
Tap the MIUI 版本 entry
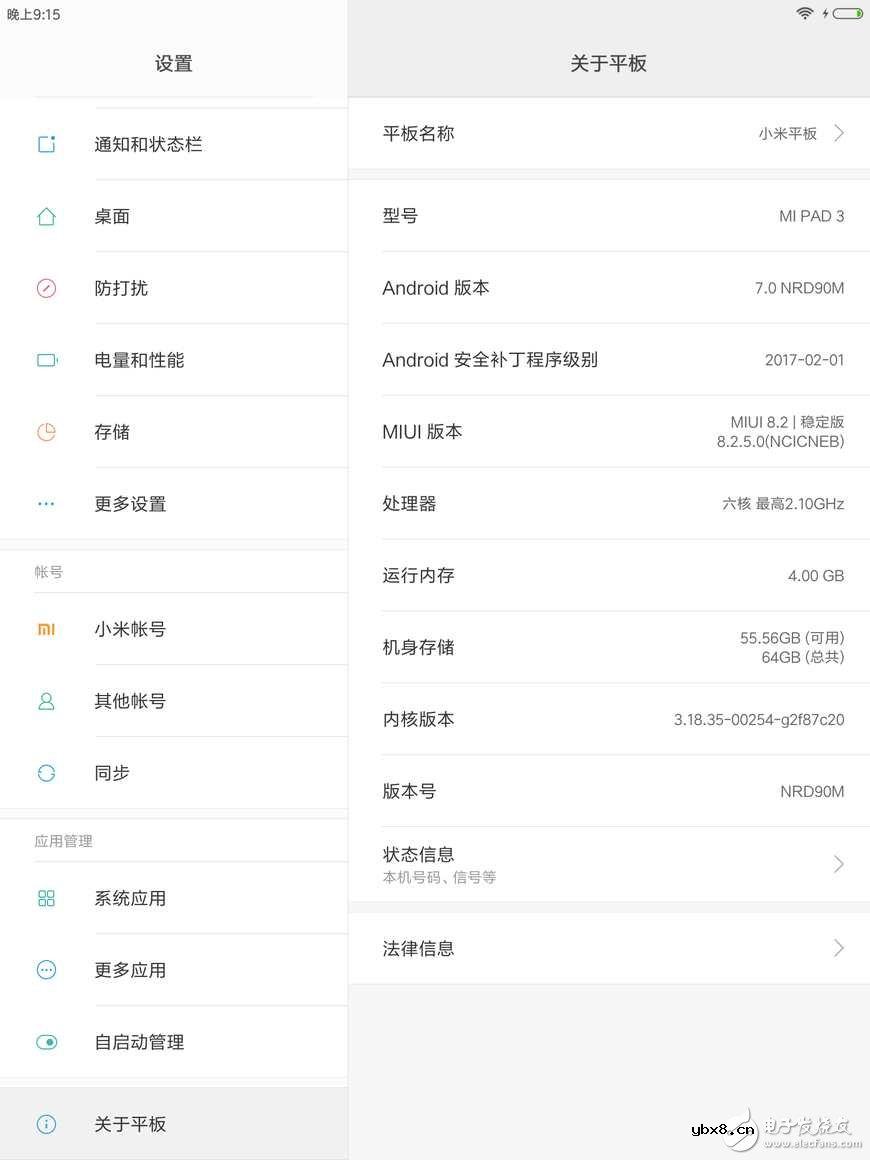610,432
